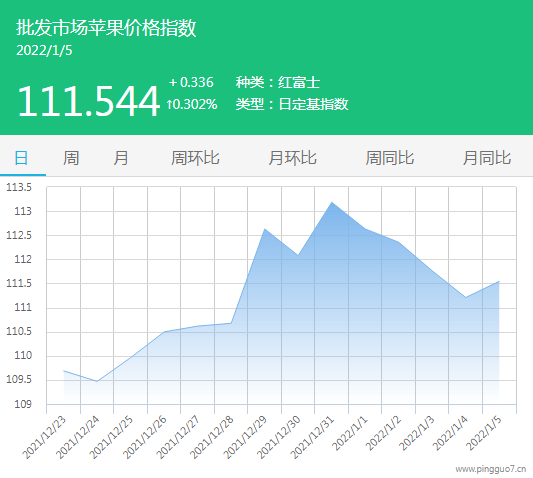533x478 pixels.
Task: Click the chart peak at 2021/12/31
Action: tap(332, 202)
